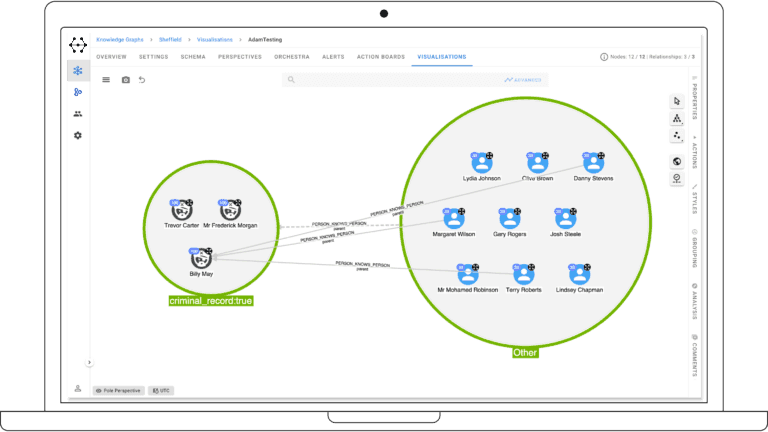768x432 pixels.
Task: Open the hamburger menu in toolbar
Action: (x=107, y=80)
